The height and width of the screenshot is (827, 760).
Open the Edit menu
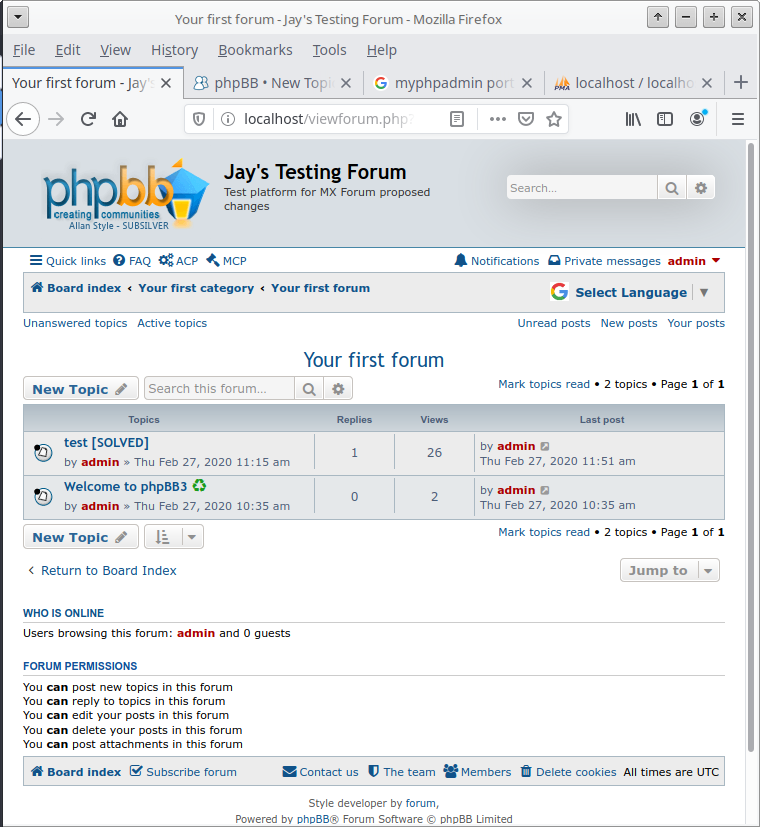click(68, 50)
